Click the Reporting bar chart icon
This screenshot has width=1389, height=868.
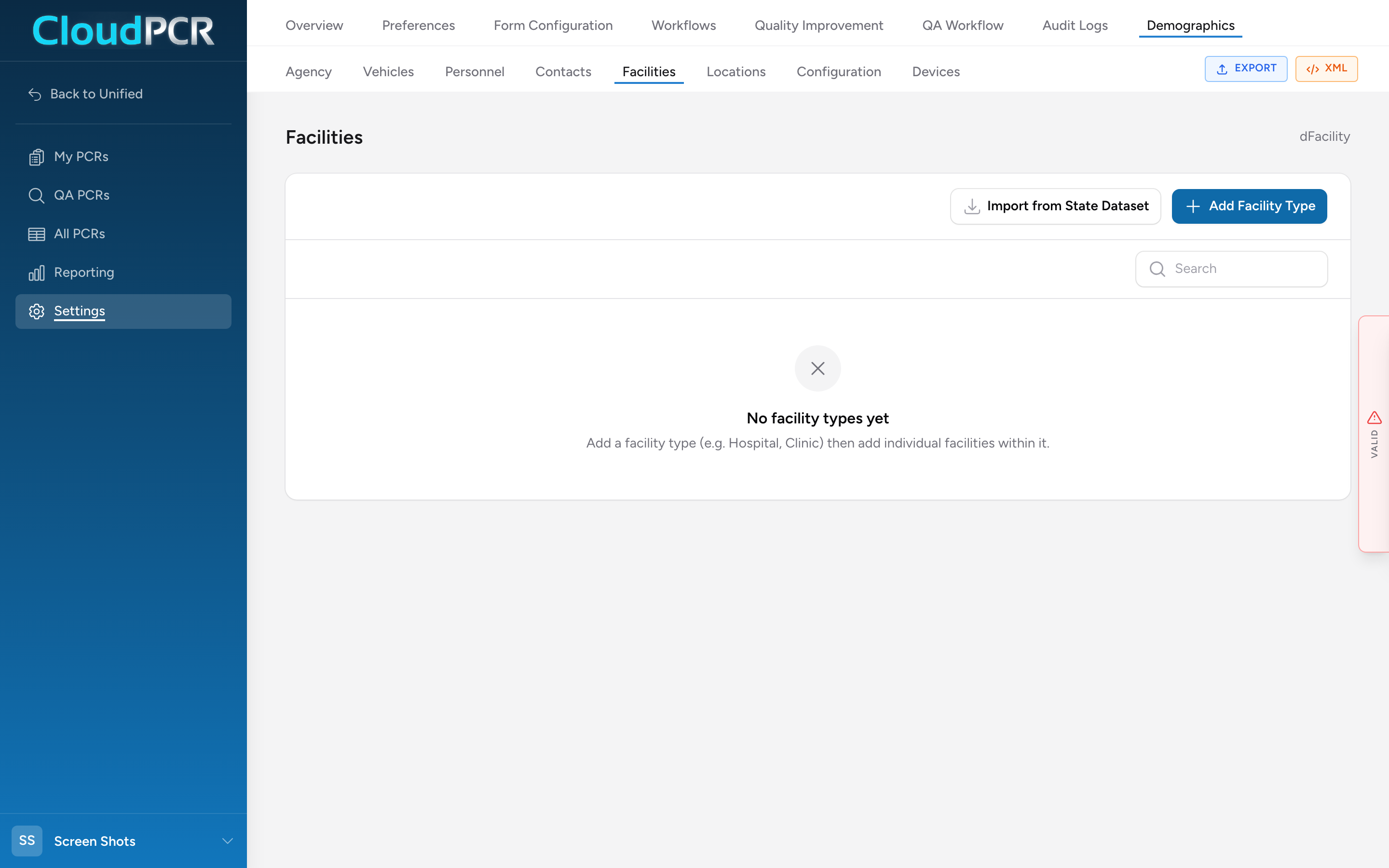click(36, 272)
